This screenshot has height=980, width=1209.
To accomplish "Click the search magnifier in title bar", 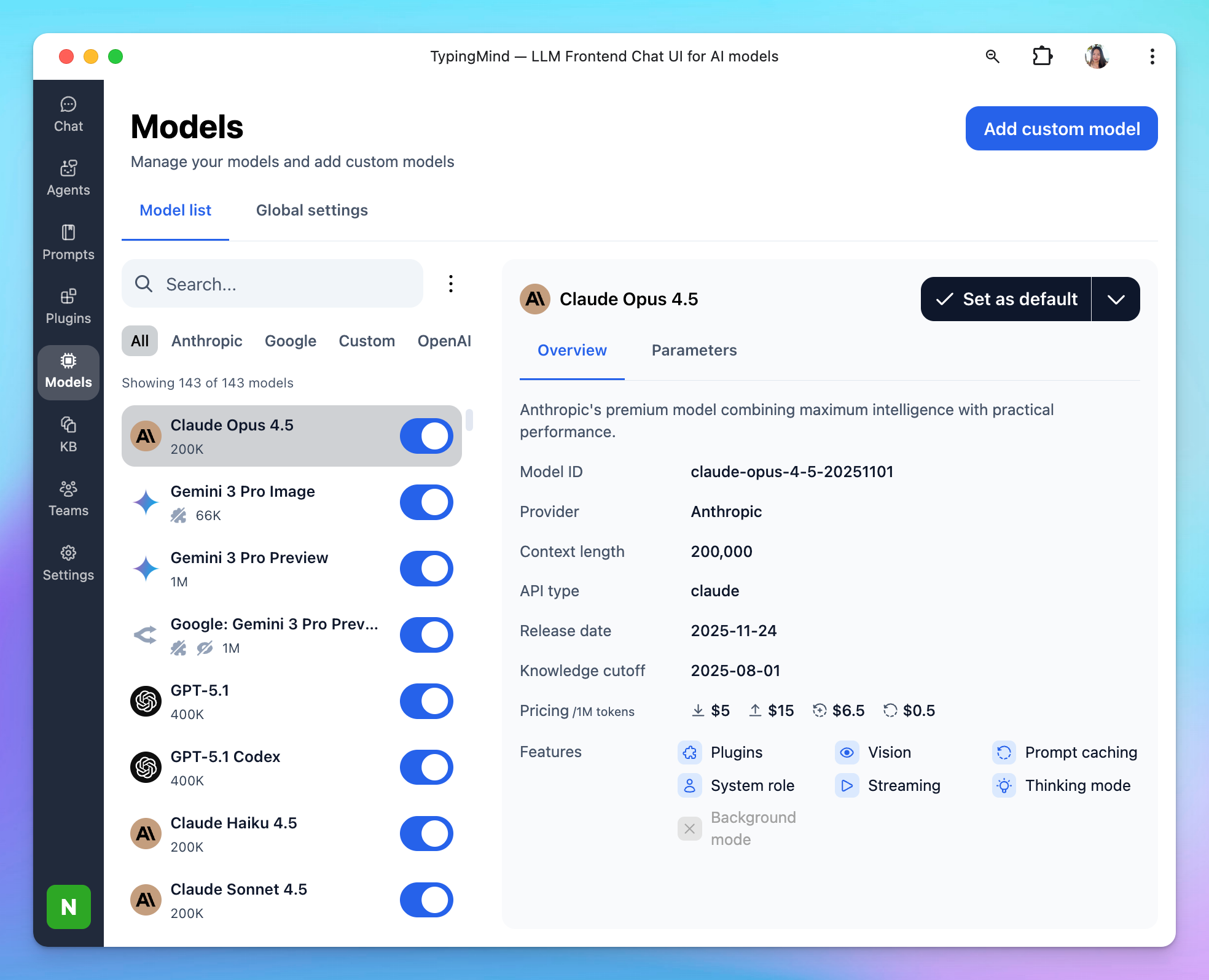I will pos(992,56).
